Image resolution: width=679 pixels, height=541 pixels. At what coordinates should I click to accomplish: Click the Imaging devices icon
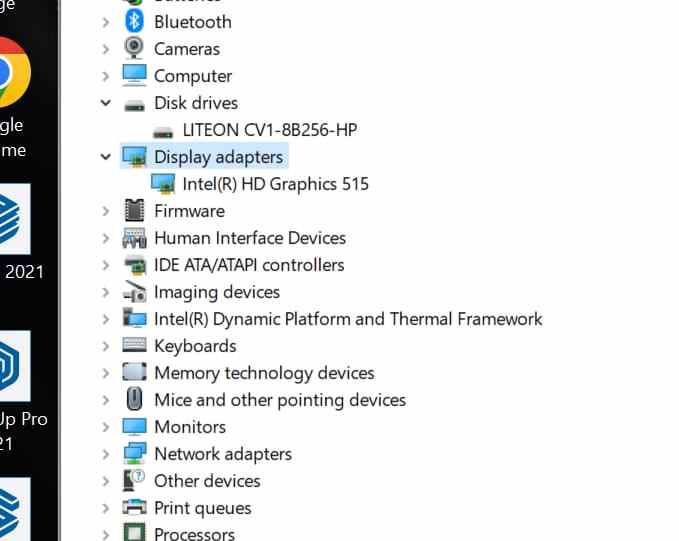click(x=134, y=292)
